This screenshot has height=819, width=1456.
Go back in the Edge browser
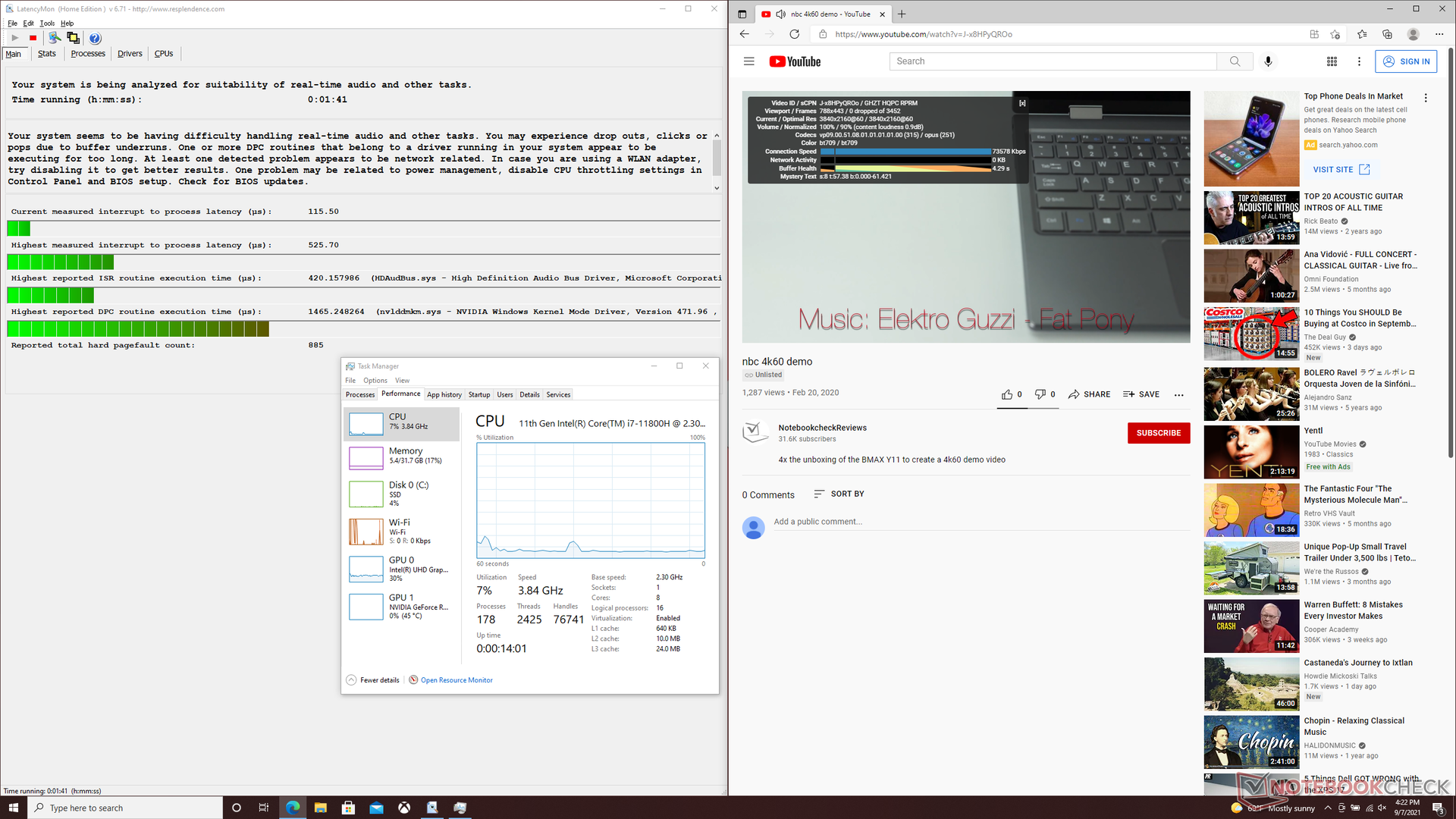744,34
